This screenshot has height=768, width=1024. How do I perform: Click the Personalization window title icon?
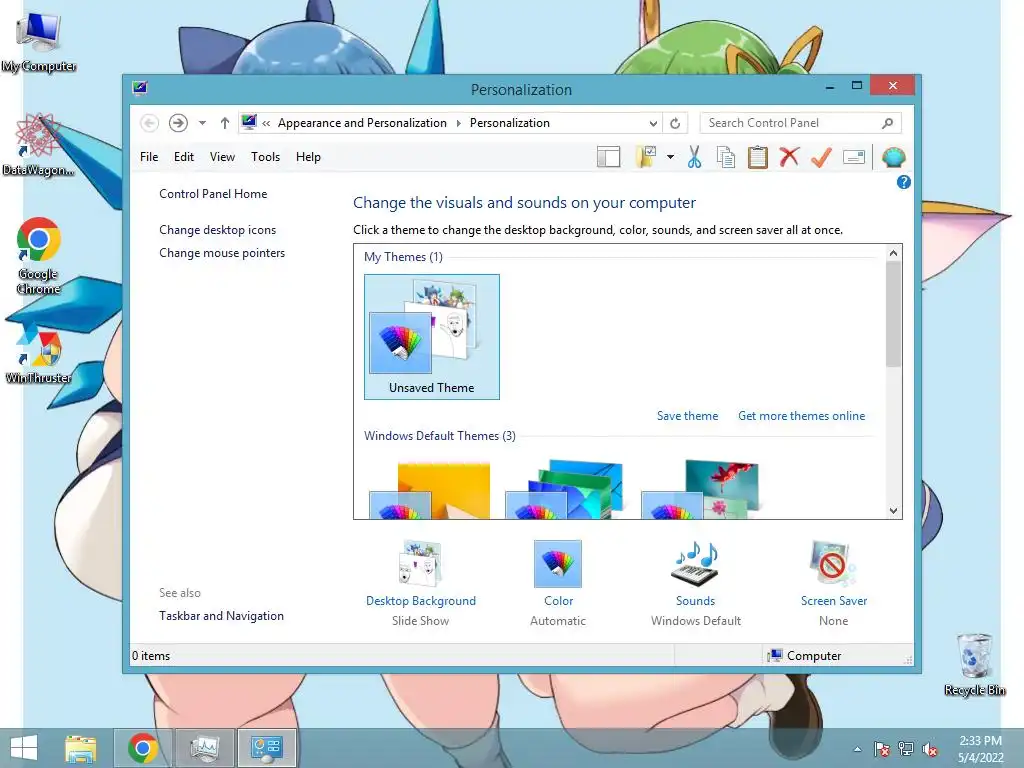pos(140,88)
